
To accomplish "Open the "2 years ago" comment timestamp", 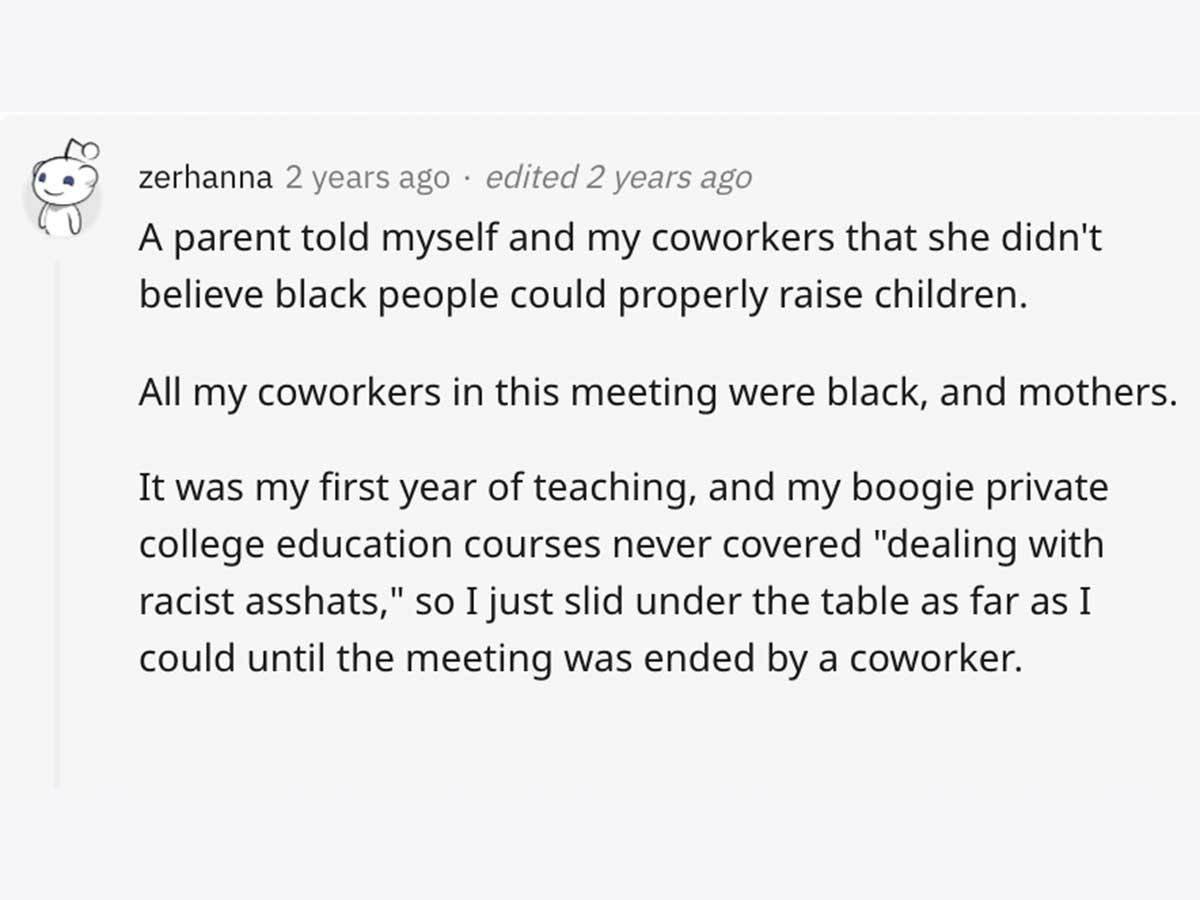I will [367, 178].
